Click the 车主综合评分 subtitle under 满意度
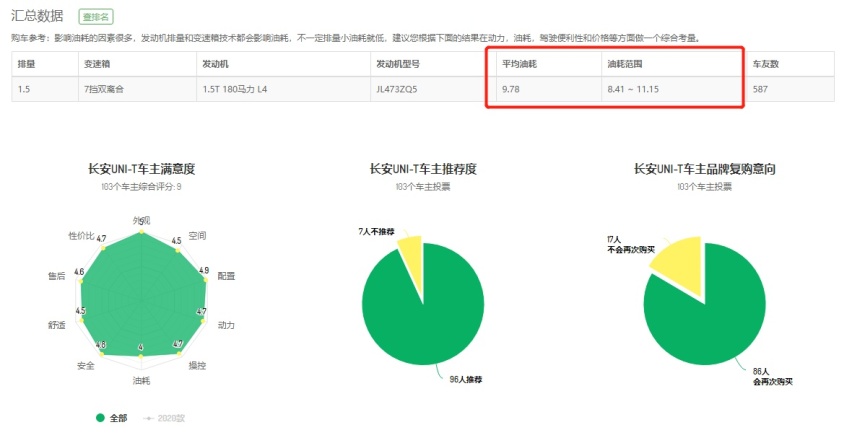 point(141,186)
